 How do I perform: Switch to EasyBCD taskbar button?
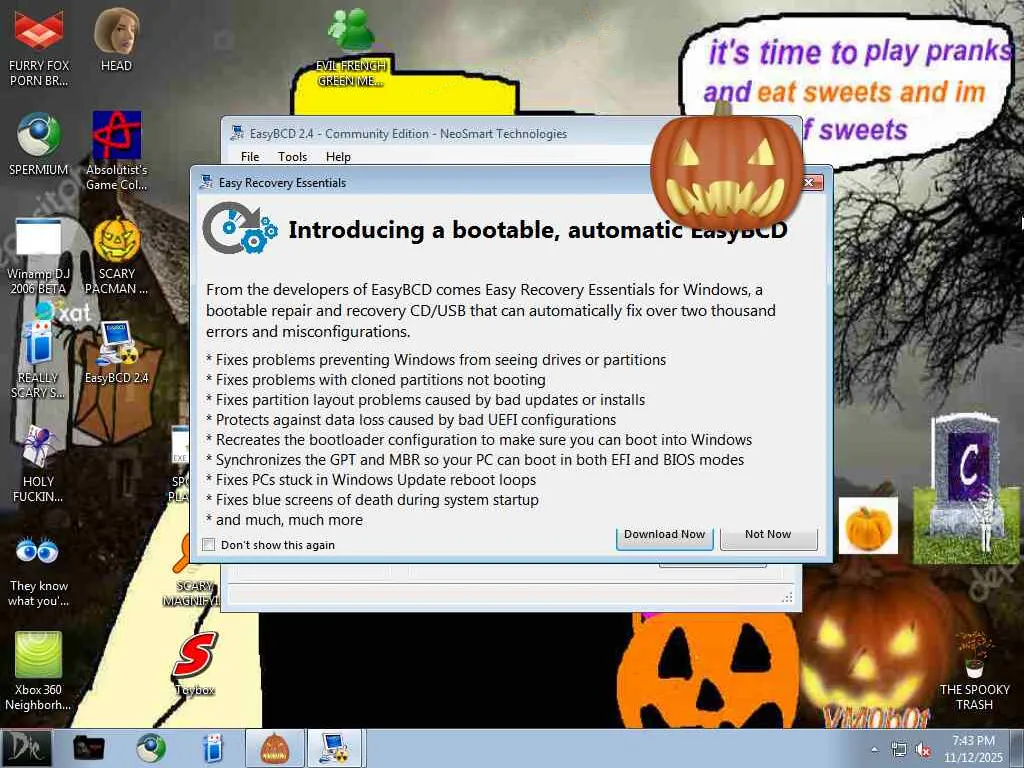coord(334,748)
